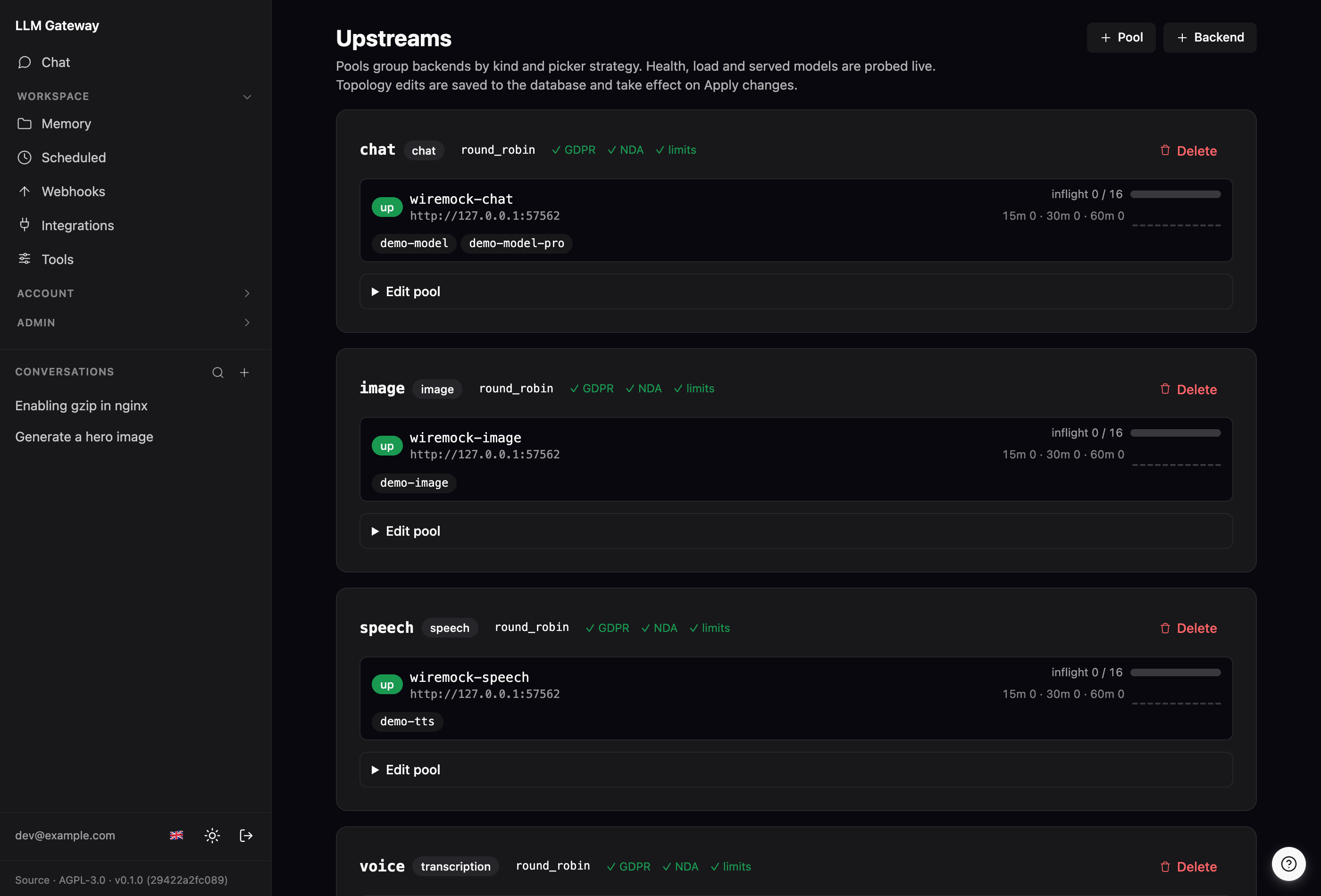Change language via UK flag icon
1321x896 pixels.
177,835
